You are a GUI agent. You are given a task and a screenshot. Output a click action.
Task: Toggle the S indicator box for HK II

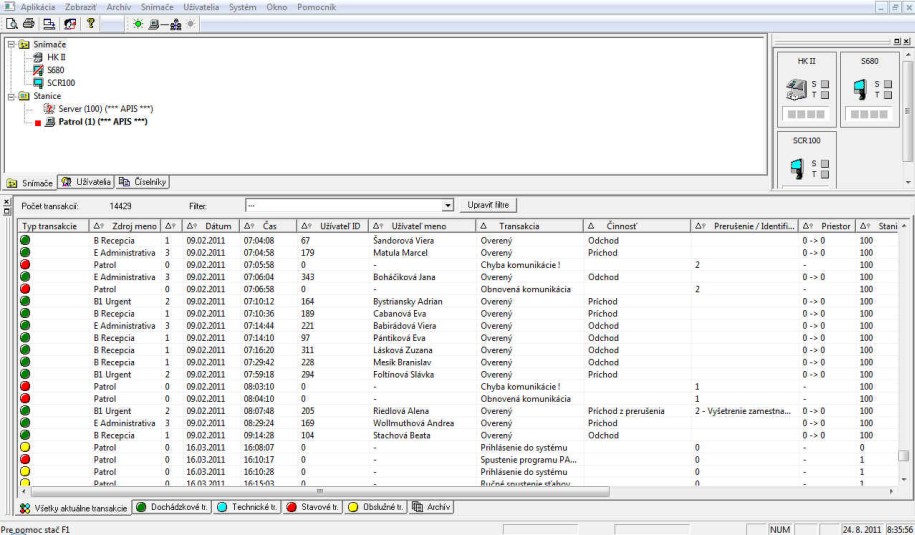point(825,83)
